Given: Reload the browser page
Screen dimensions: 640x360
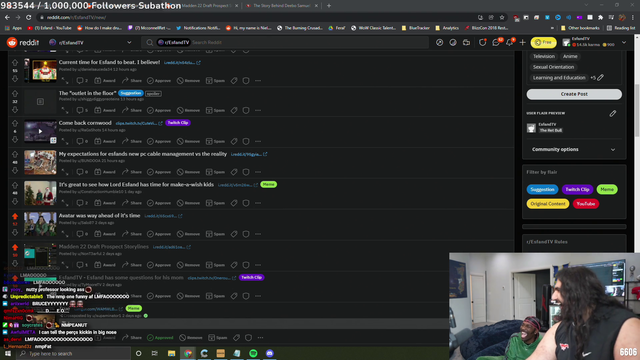Looking at the screenshot, I should [x=28, y=17].
